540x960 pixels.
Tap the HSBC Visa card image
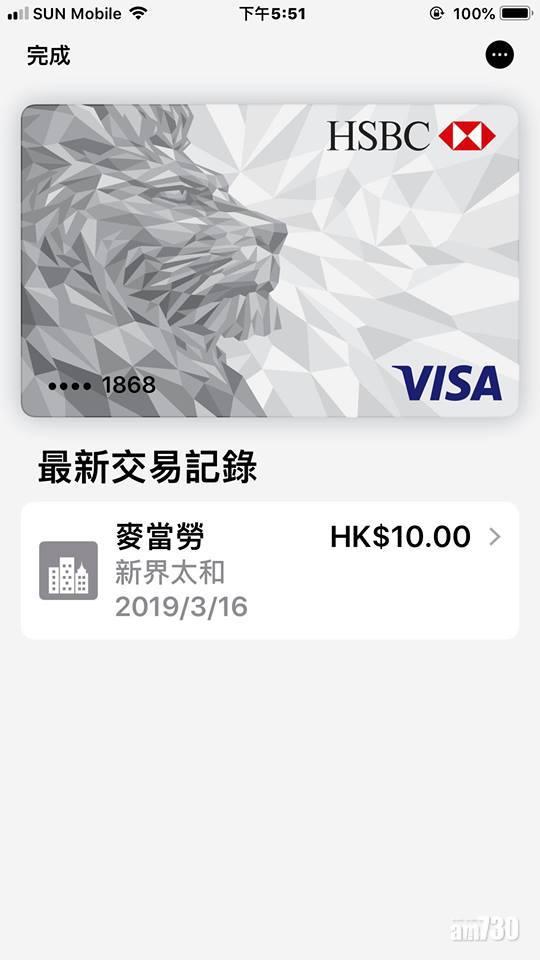tap(270, 261)
